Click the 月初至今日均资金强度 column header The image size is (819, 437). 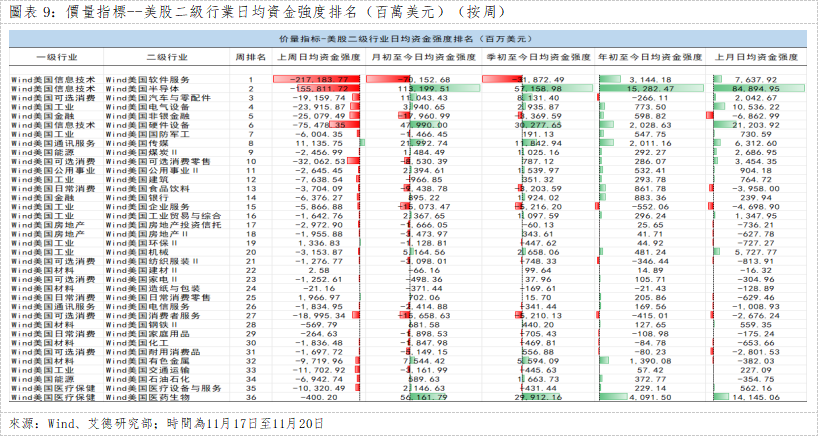tap(423, 57)
